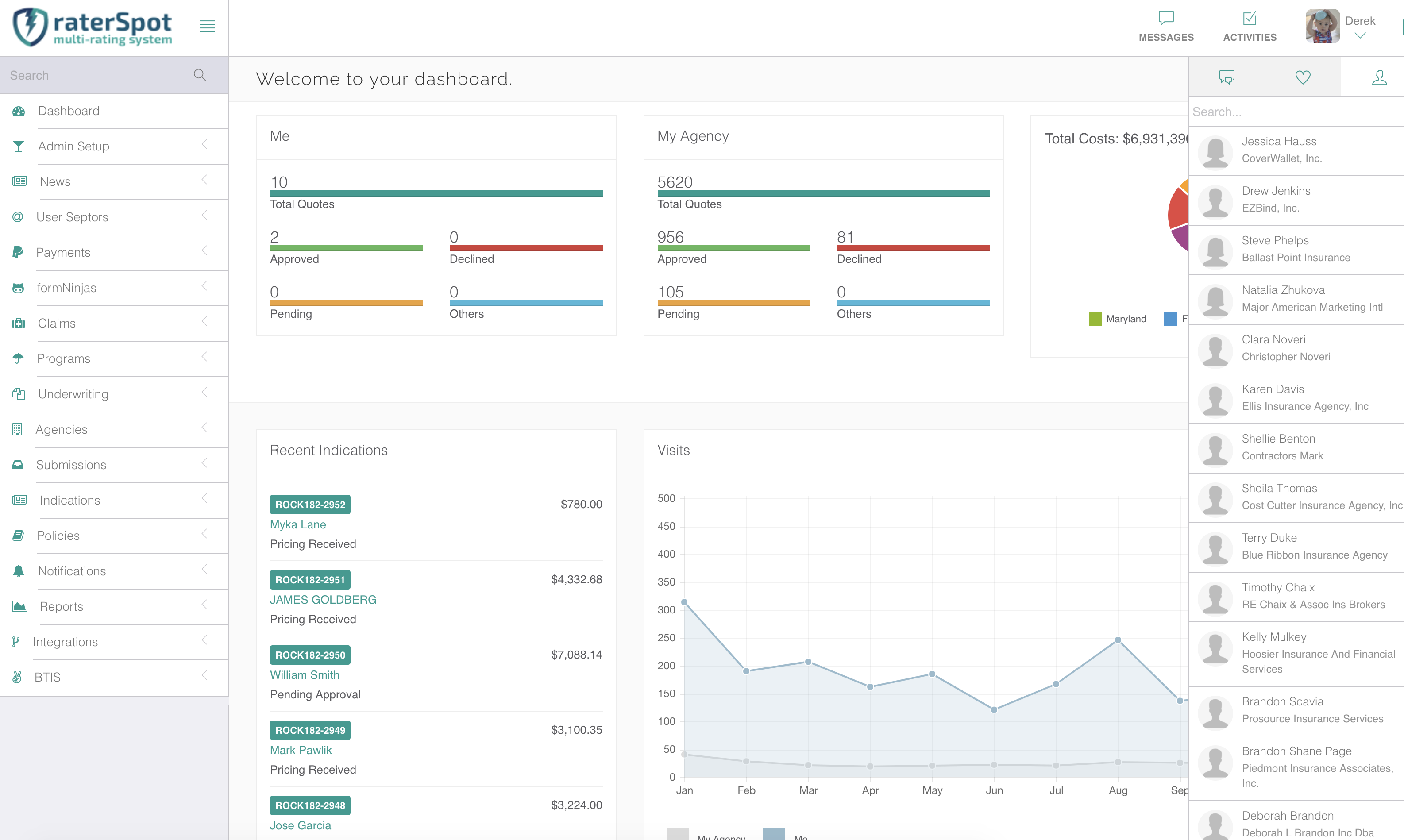Click the Payments PayPal icon
1404x840 pixels.
click(x=18, y=252)
